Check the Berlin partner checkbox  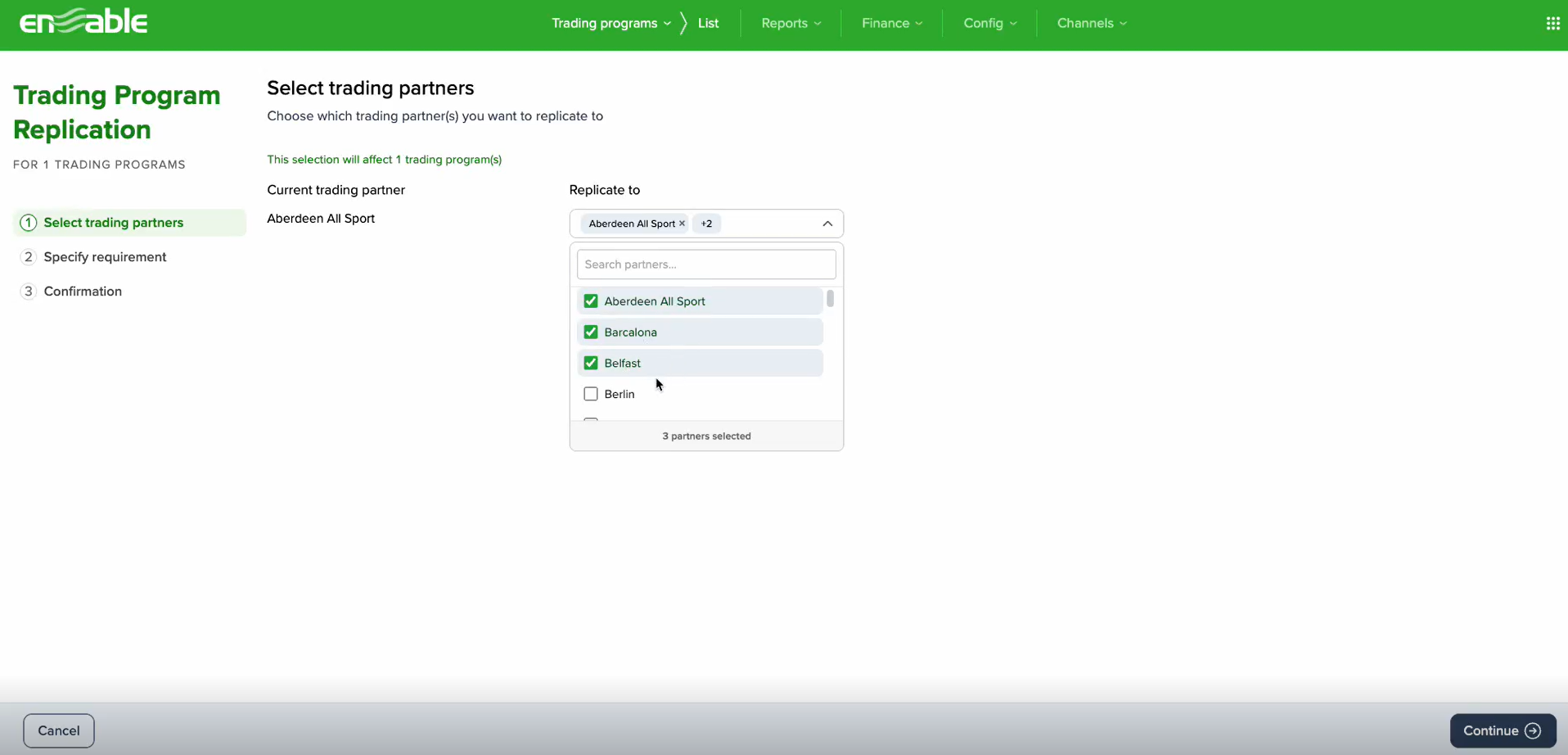click(591, 395)
